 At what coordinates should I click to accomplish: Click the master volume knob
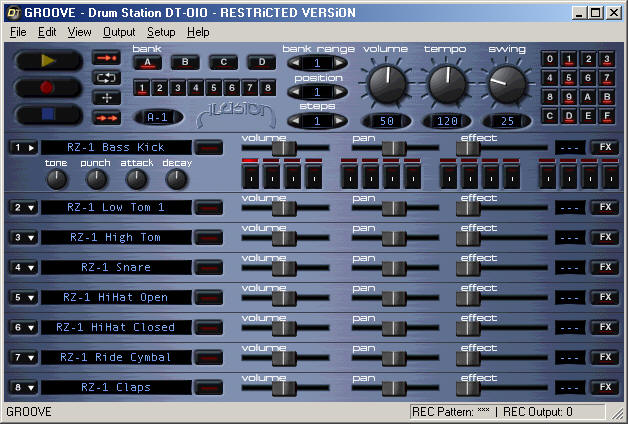387,84
